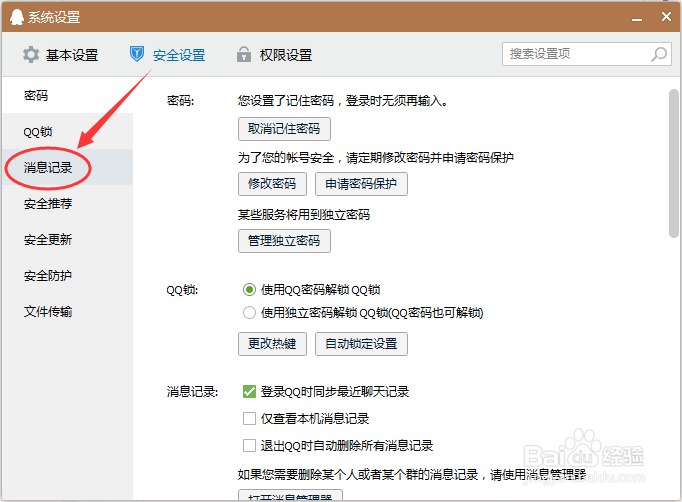
Task: Click the magnifier search icon
Action: [659, 54]
